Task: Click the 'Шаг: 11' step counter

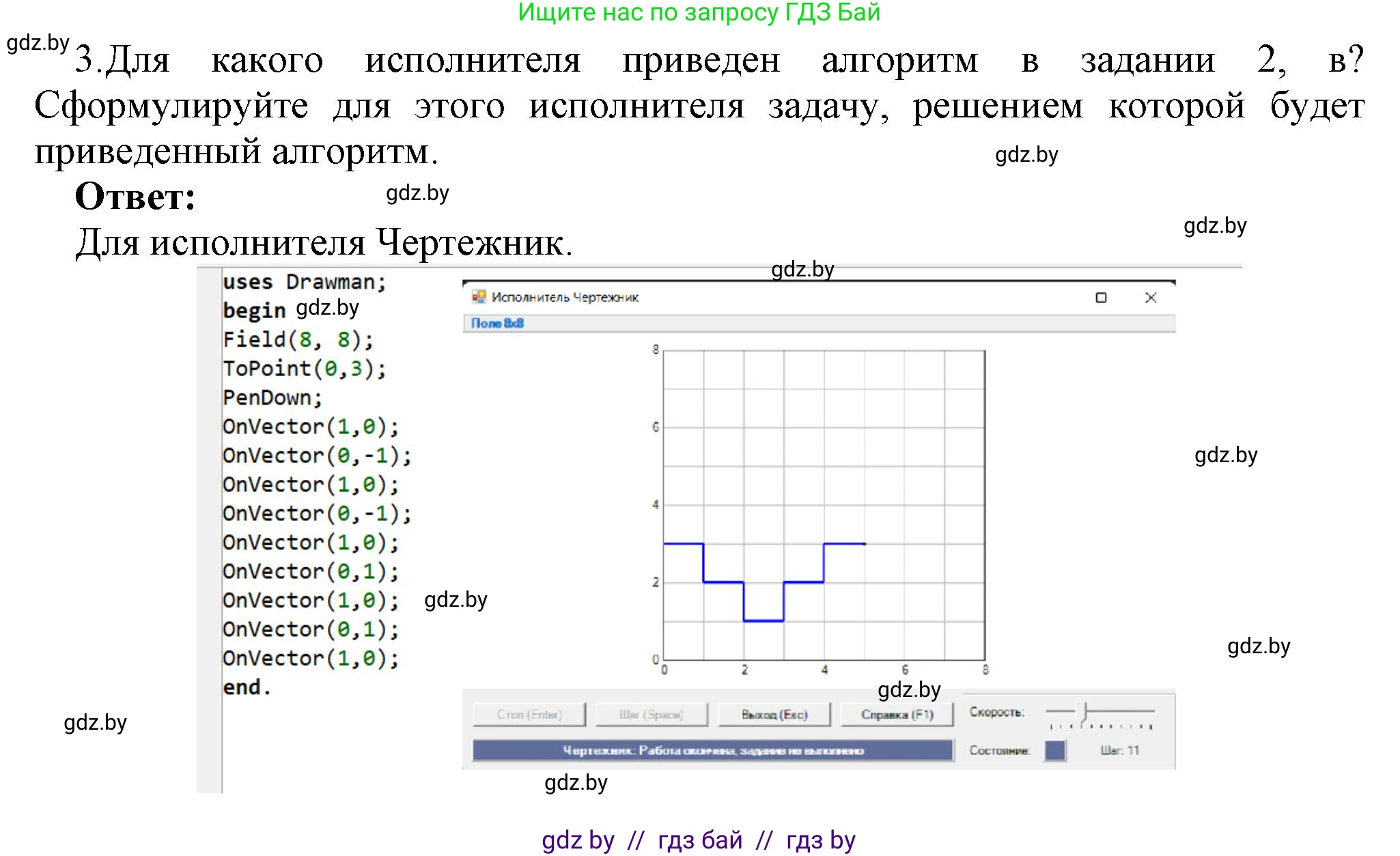Action: 1119,750
